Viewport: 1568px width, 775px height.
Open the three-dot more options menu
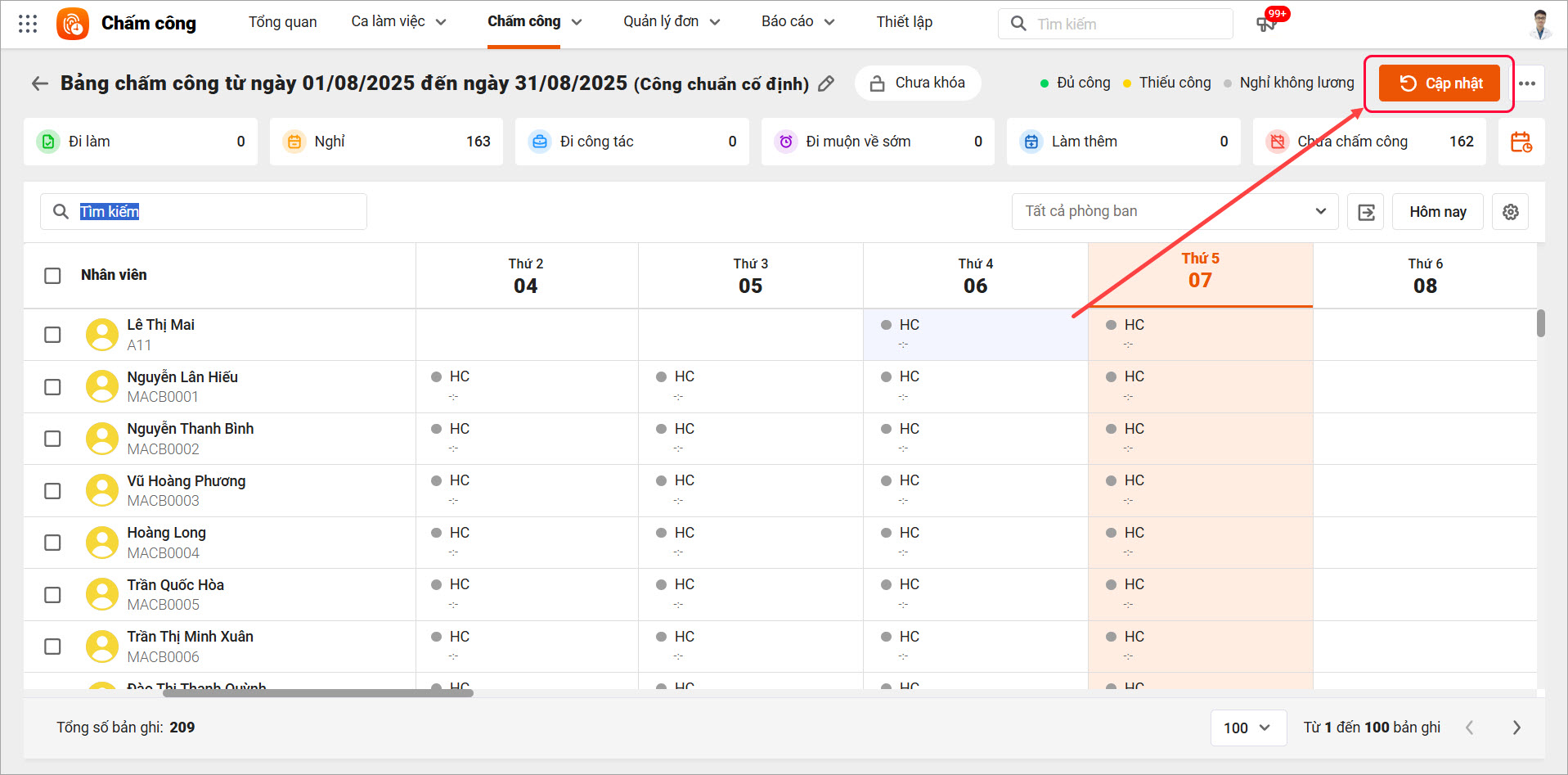[x=1526, y=83]
